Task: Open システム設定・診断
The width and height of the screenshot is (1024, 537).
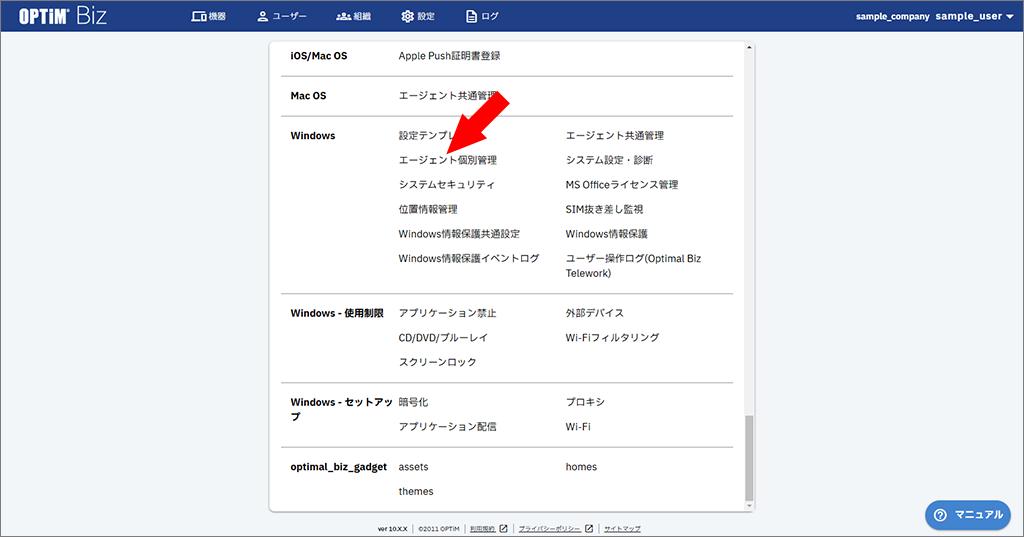Action: click(x=609, y=160)
